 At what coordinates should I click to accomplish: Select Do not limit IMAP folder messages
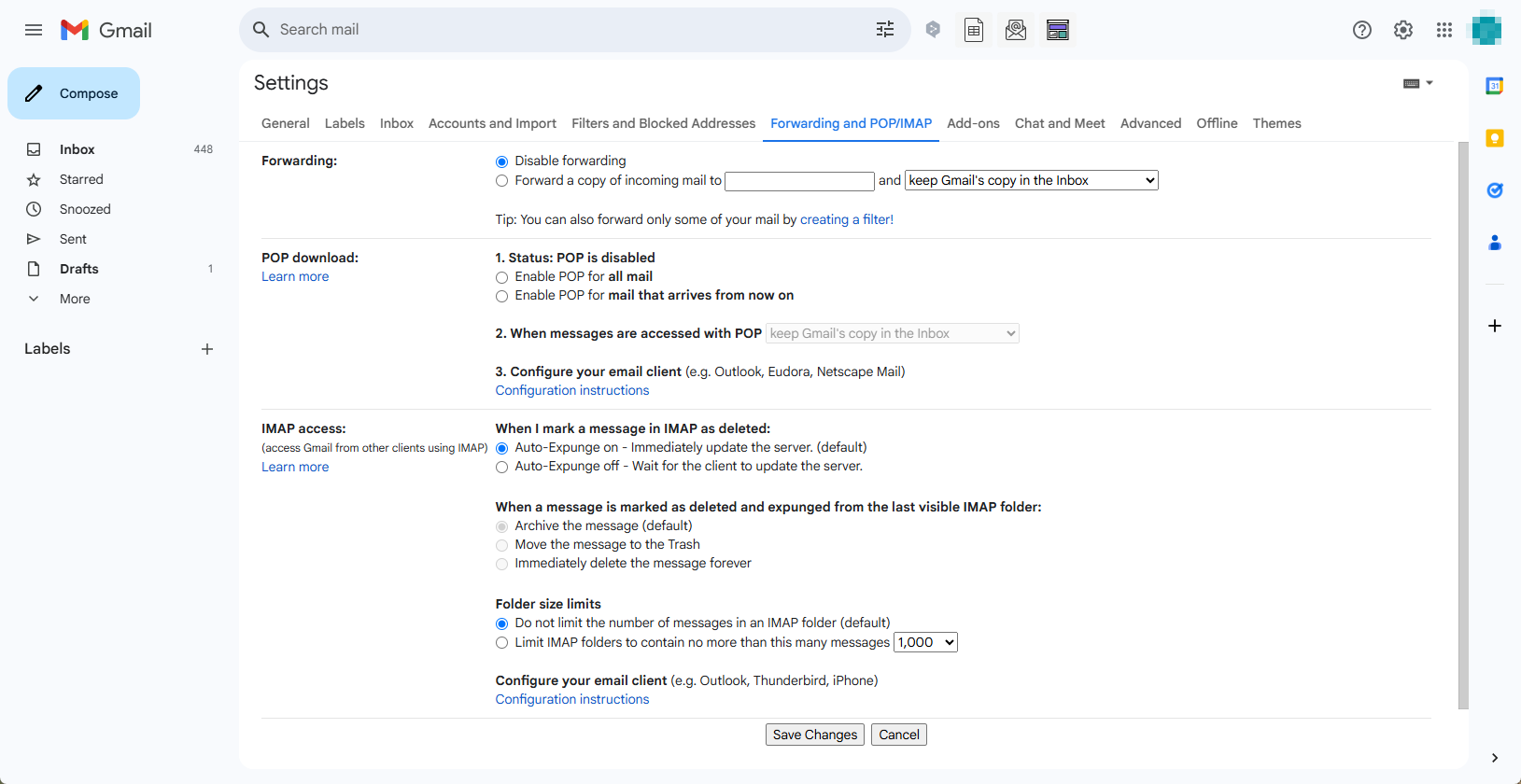501,623
